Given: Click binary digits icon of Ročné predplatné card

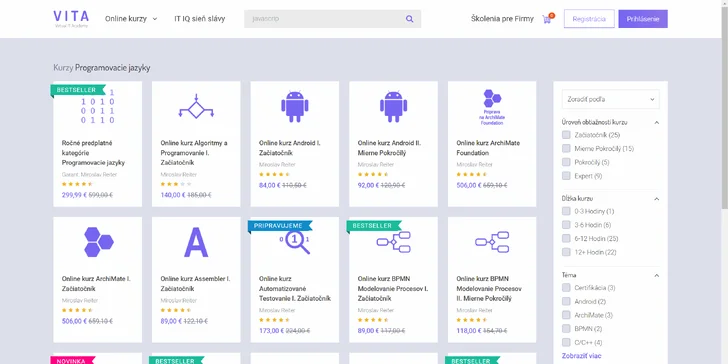Looking at the screenshot, I should coord(98,106).
